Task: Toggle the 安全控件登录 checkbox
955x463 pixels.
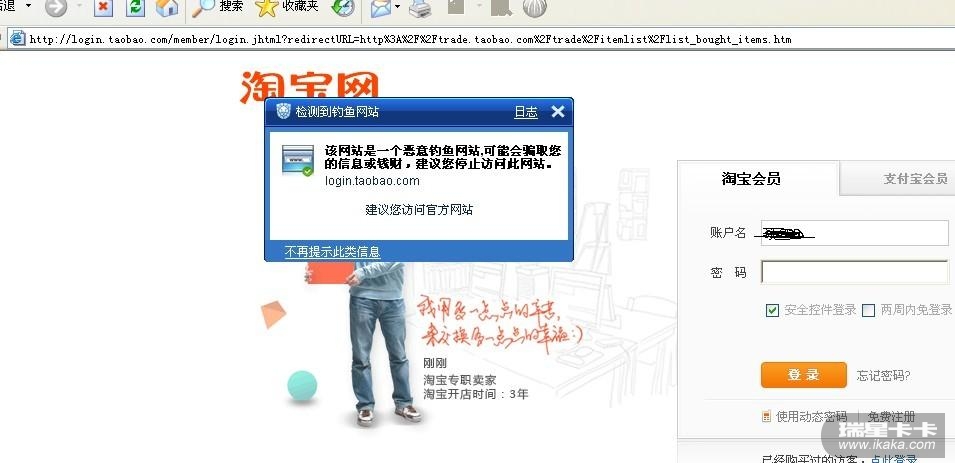Action: coord(772,311)
